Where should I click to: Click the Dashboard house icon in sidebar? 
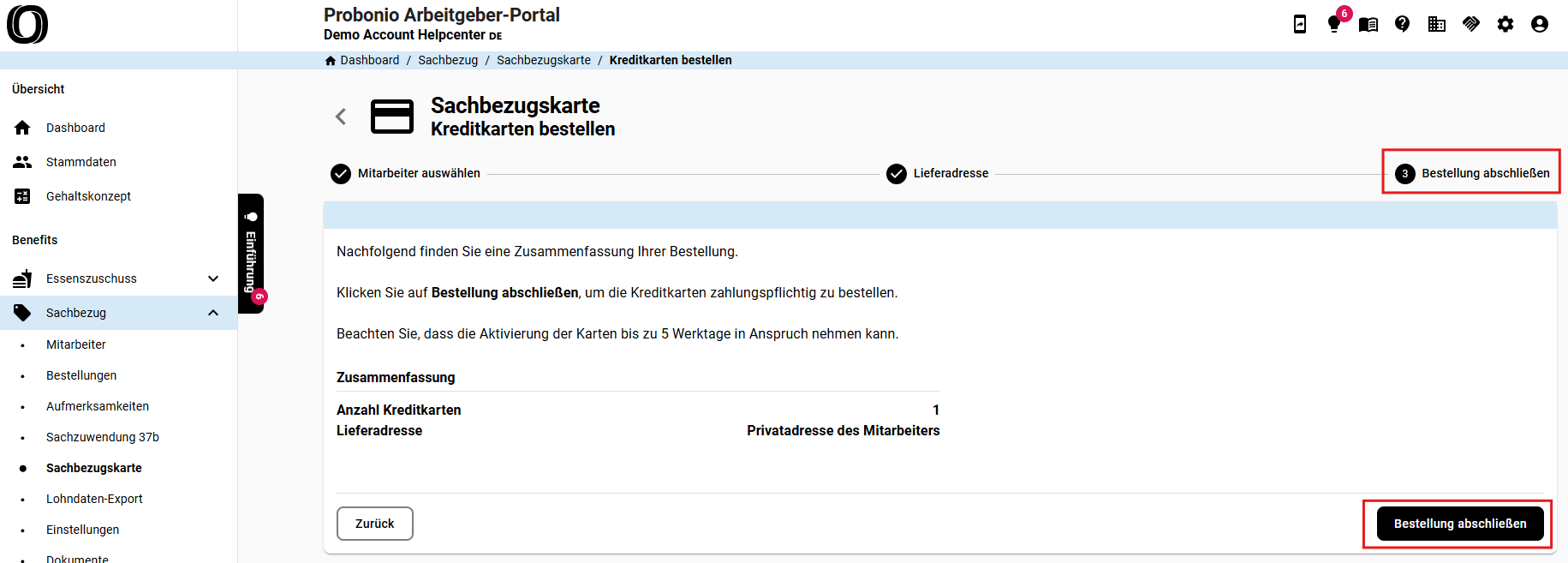22,128
